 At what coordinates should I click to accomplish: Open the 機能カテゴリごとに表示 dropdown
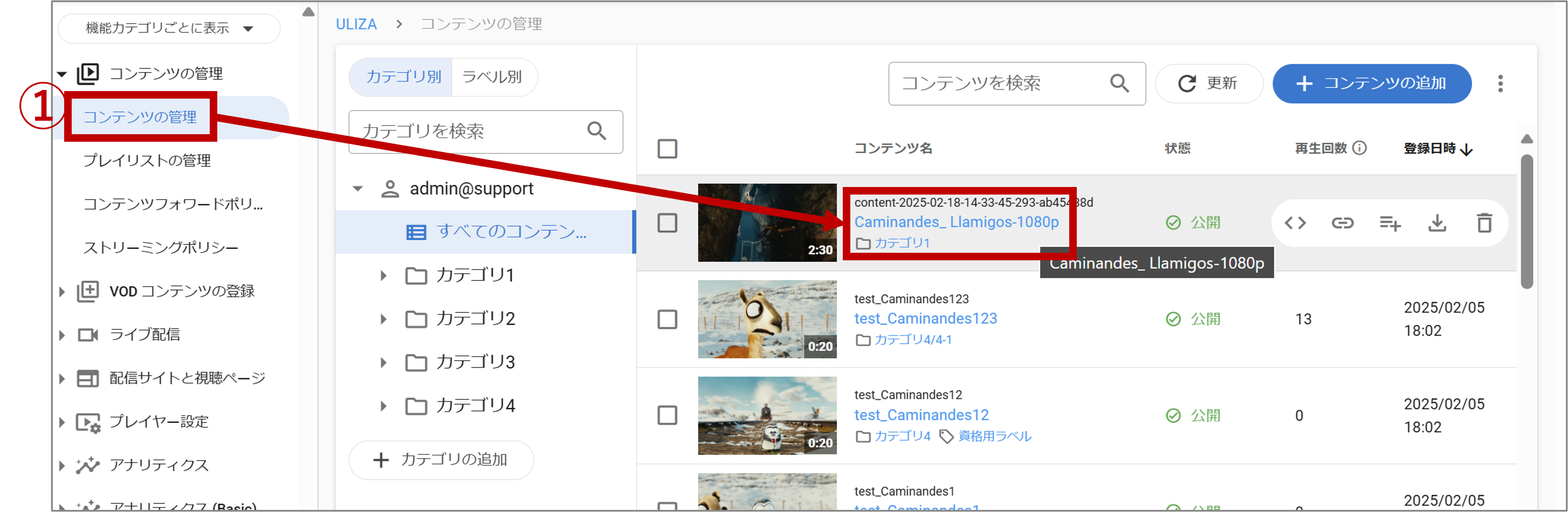click(169, 28)
